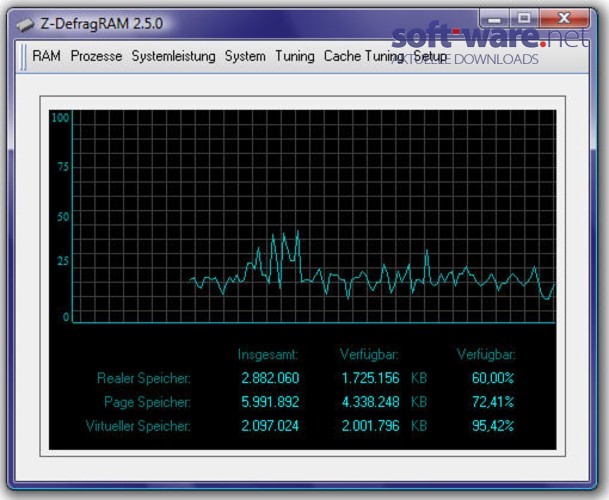
Task: Open the System menu
Action: (x=245, y=56)
